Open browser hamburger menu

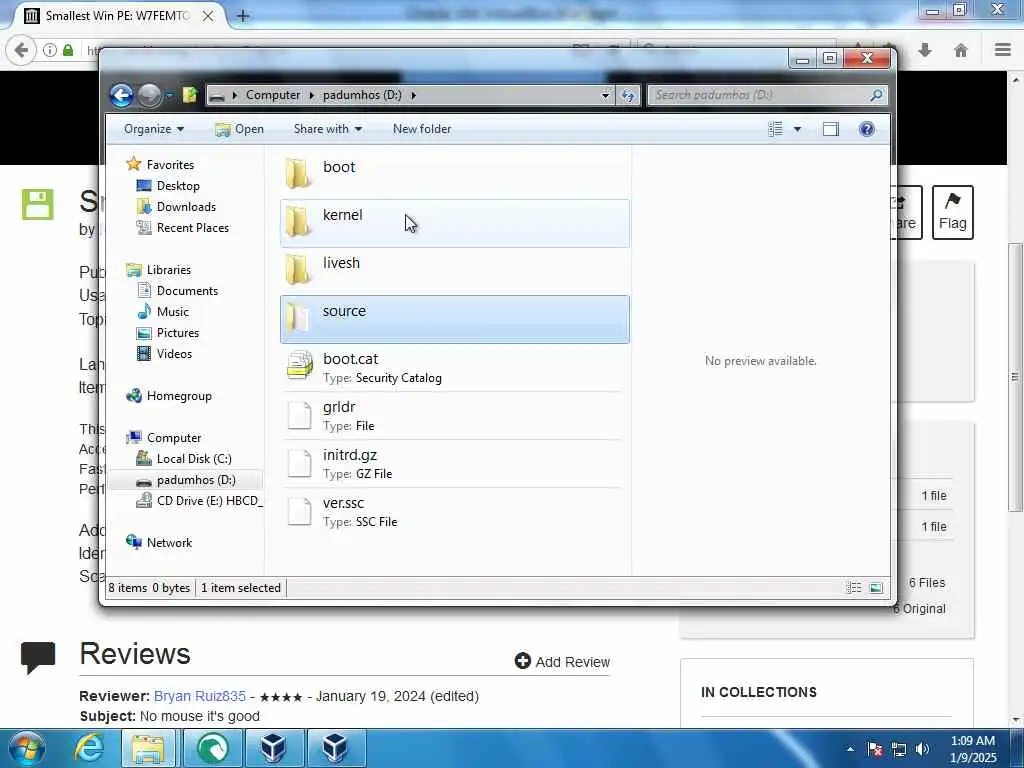[x=1002, y=50]
